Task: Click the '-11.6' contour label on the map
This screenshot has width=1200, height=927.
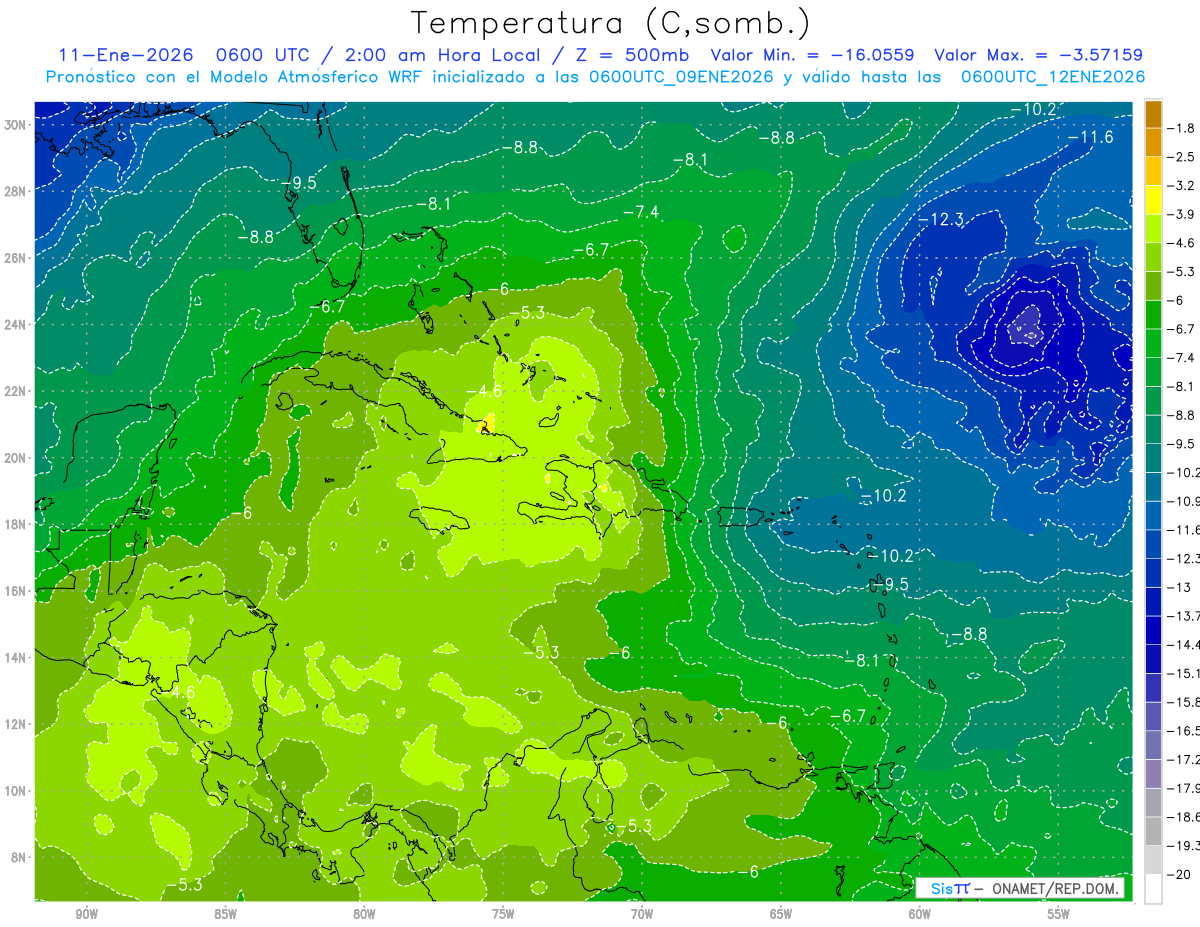Action: tap(1089, 136)
